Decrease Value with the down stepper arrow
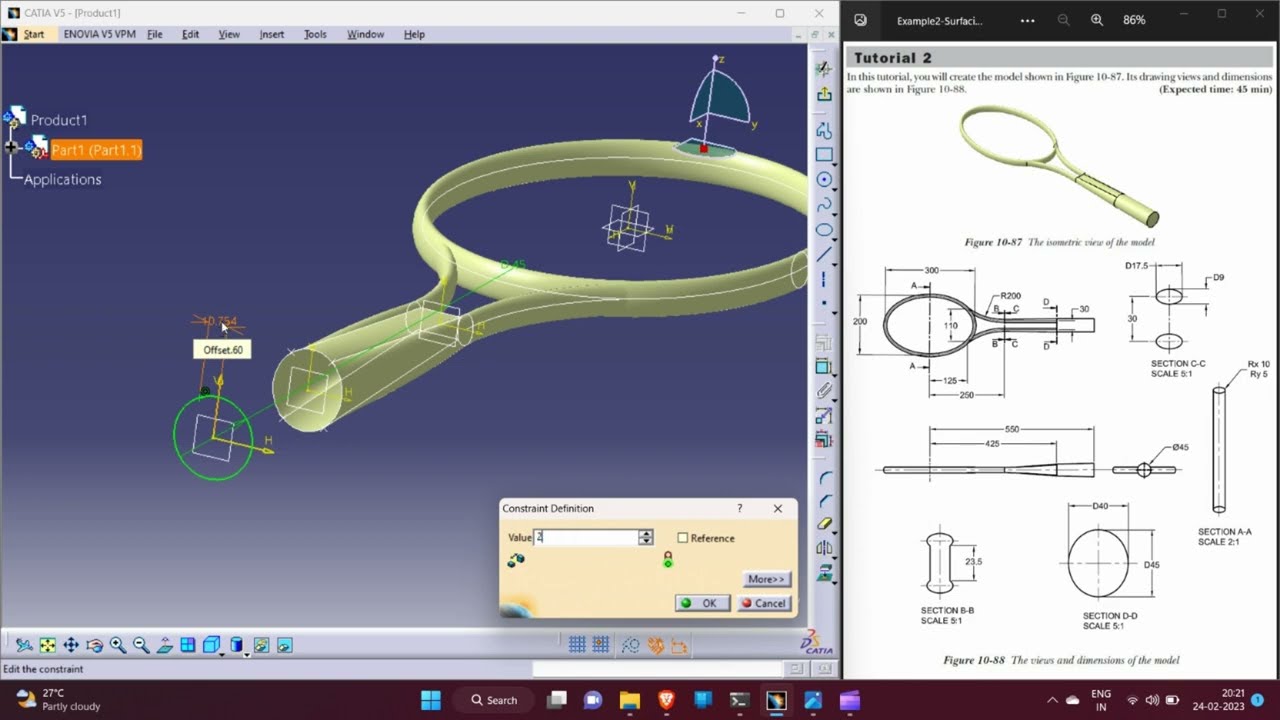Screen dimensions: 1280x720 (x=646, y=541)
